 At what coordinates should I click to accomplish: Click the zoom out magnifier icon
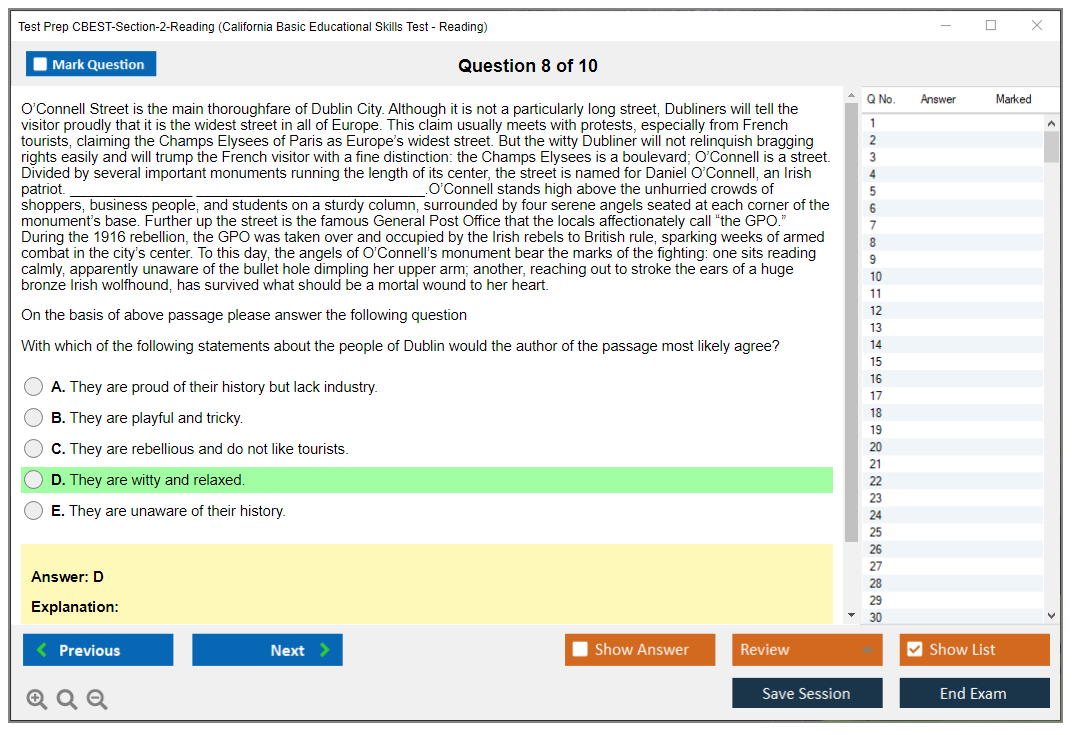point(97,700)
